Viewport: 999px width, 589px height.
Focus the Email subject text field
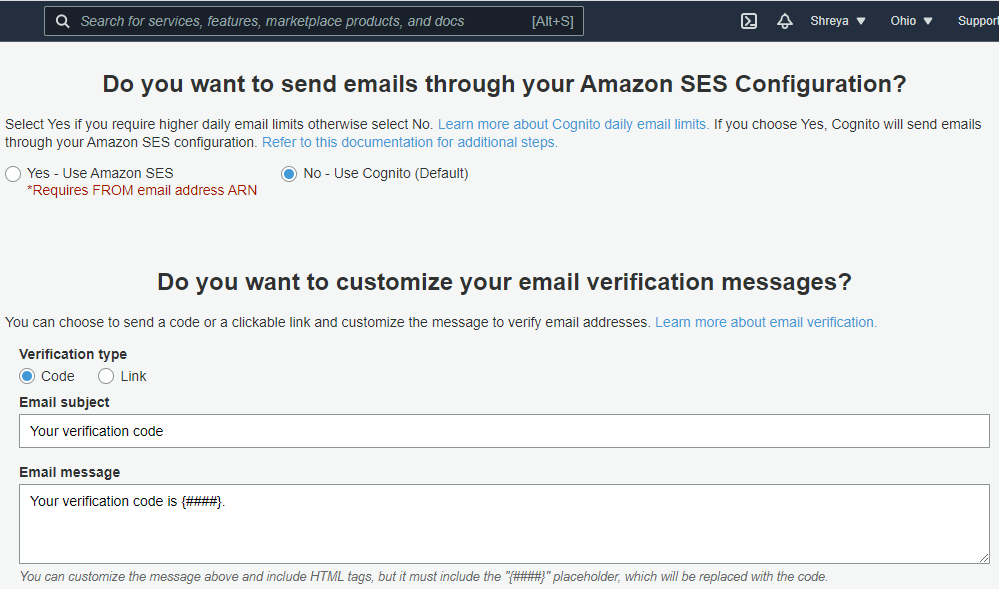504,432
